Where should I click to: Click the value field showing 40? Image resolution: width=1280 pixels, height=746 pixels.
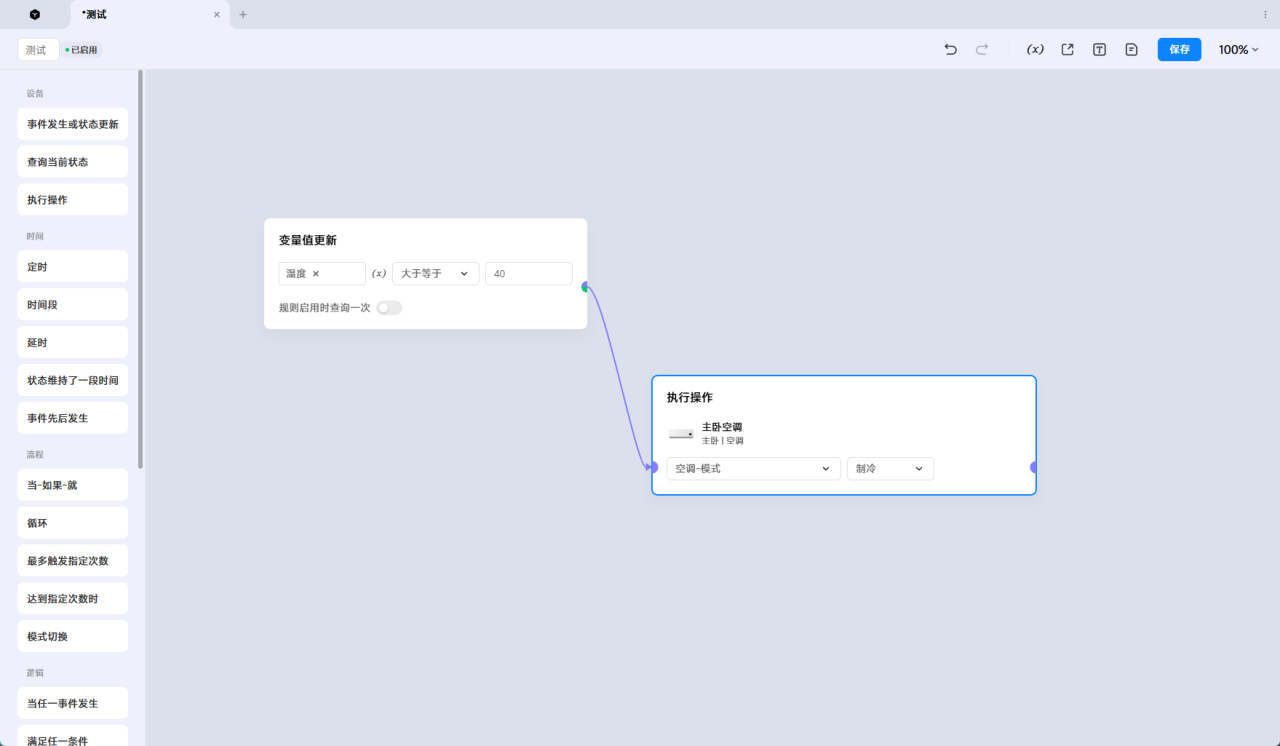529,274
